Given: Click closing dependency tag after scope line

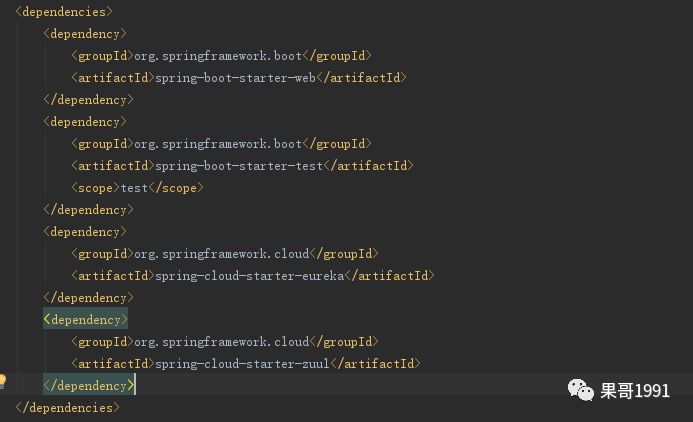Looking at the screenshot, I should click(88, 210).
